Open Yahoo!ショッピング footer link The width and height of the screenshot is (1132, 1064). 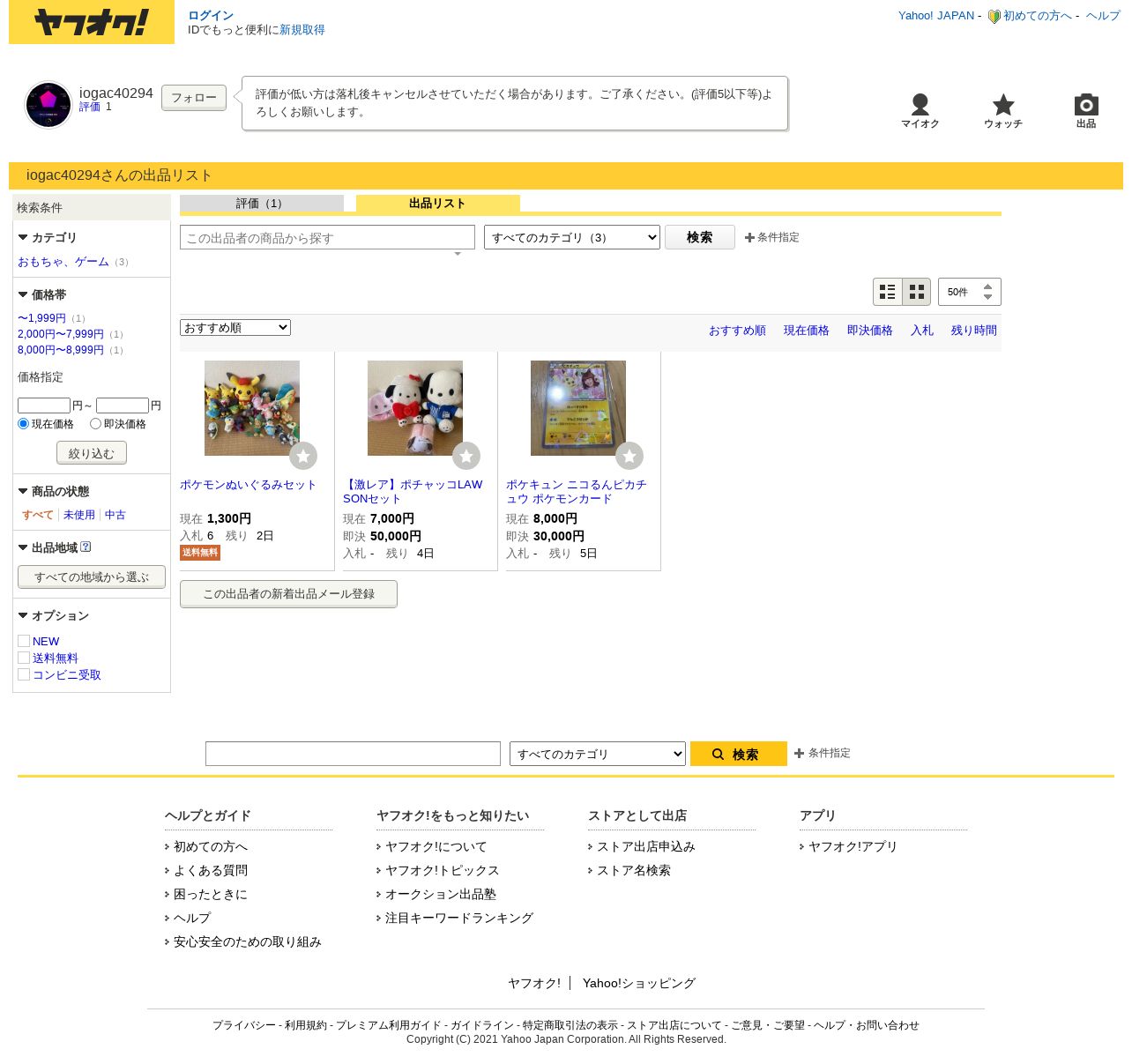point(639,983)
